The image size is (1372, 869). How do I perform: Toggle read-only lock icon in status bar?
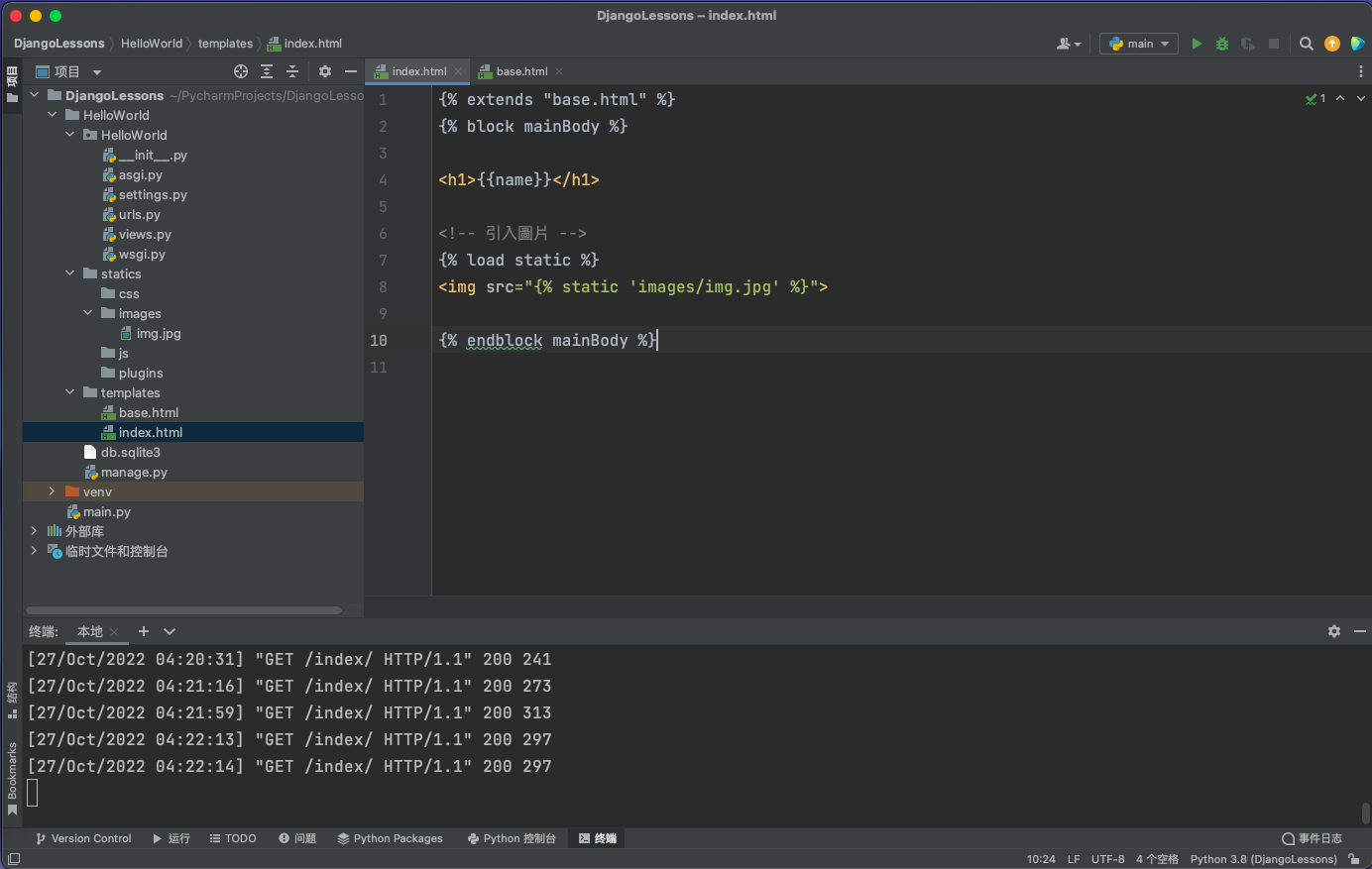click(x=1354, y=859)
